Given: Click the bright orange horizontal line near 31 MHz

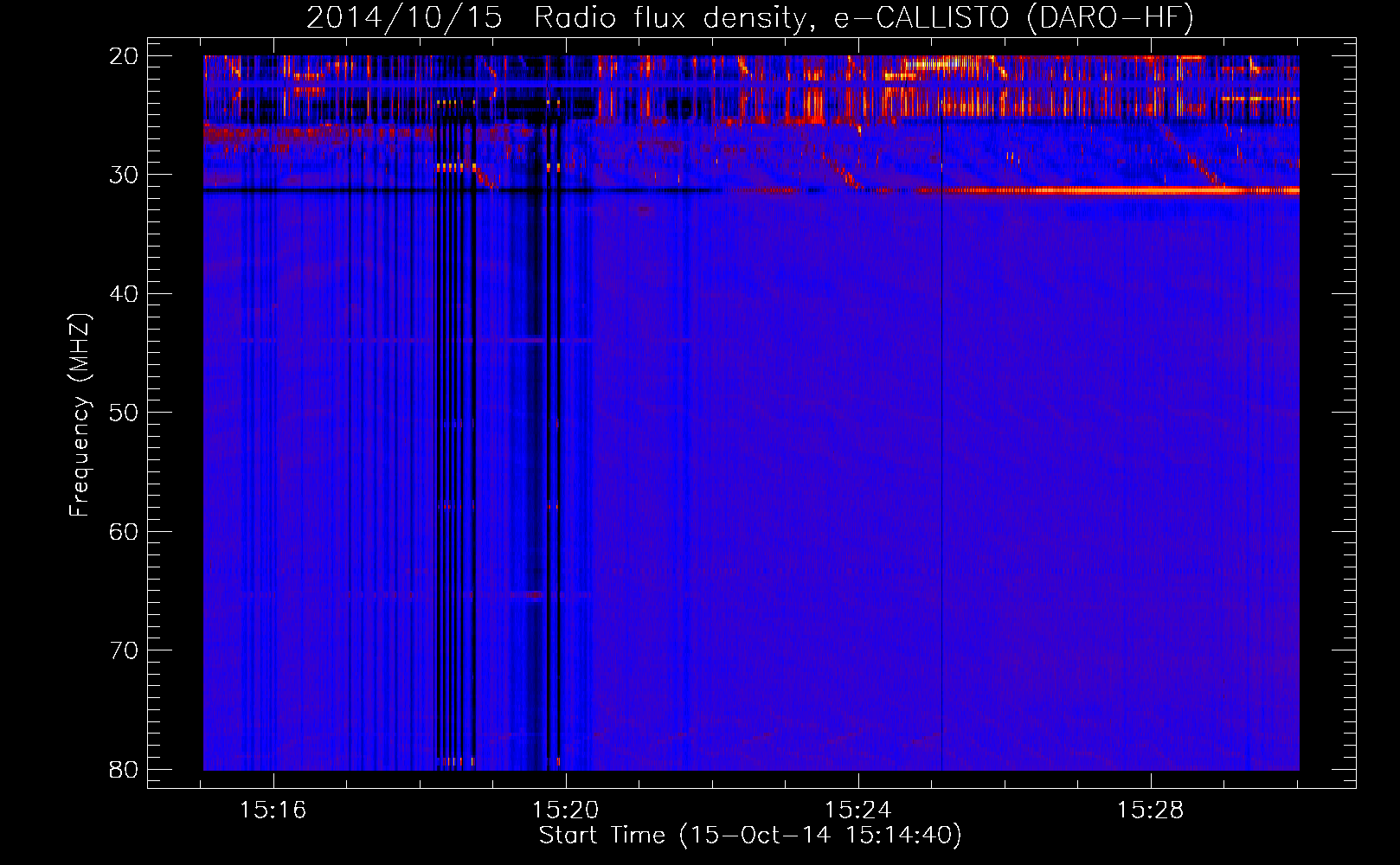Looking at the screenshot, I should [1125, 190].
